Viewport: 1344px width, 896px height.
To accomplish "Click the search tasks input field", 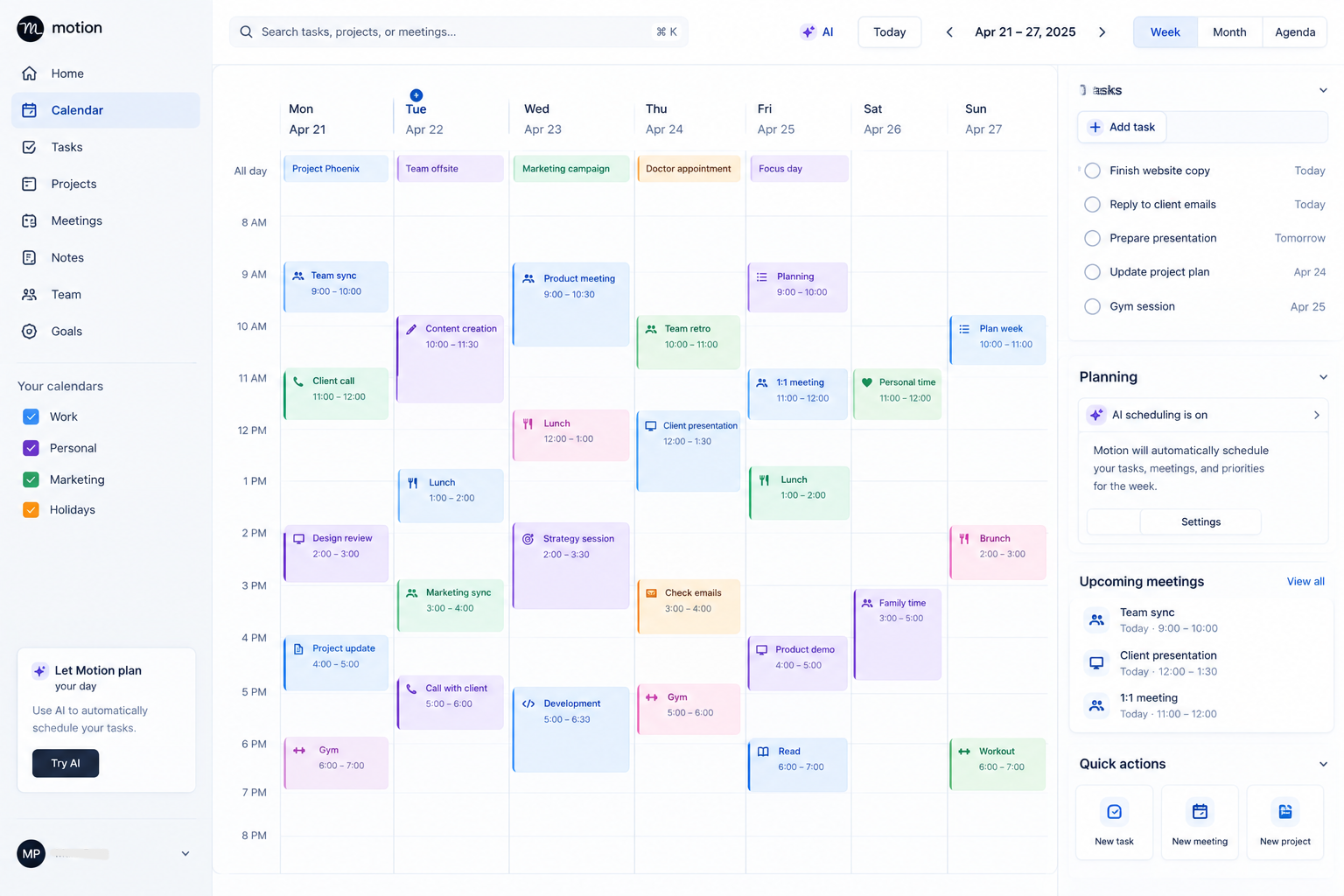I will 458,32.
